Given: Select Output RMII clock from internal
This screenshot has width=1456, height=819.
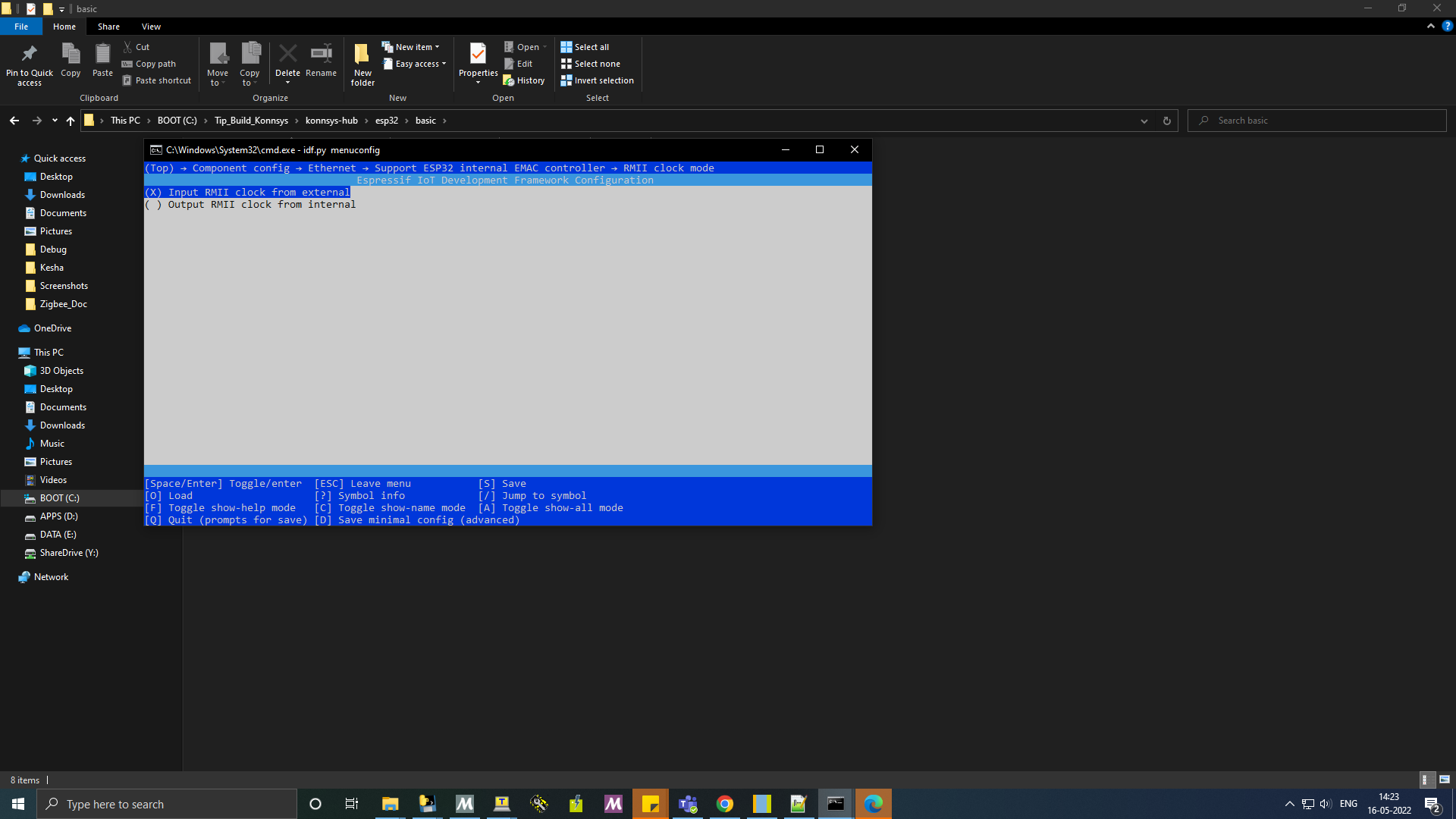Looking at the screenshot, I should pos(250,205).
